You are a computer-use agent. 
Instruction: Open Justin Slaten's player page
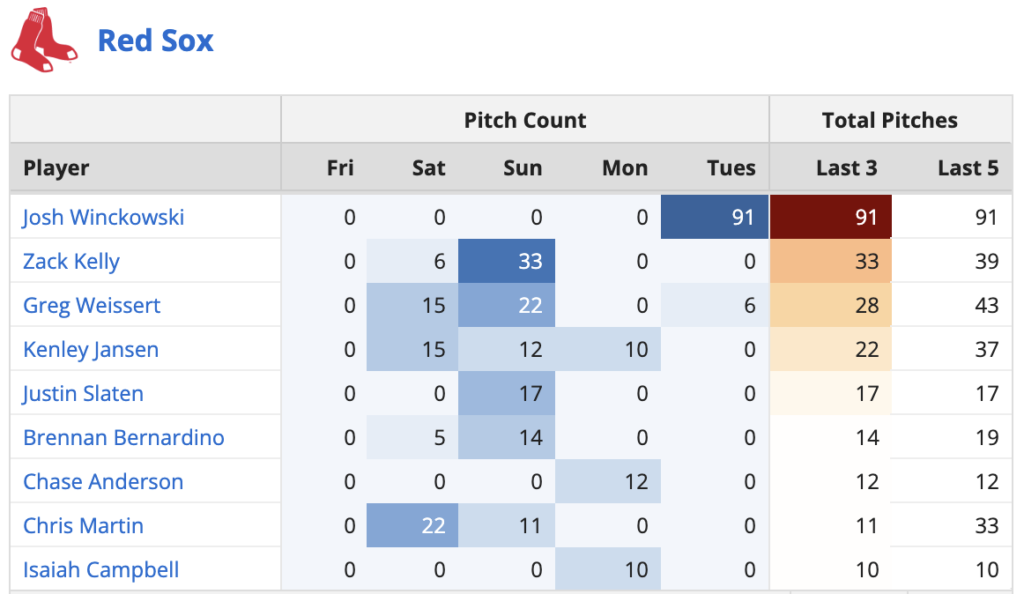(x=82, y=393)
